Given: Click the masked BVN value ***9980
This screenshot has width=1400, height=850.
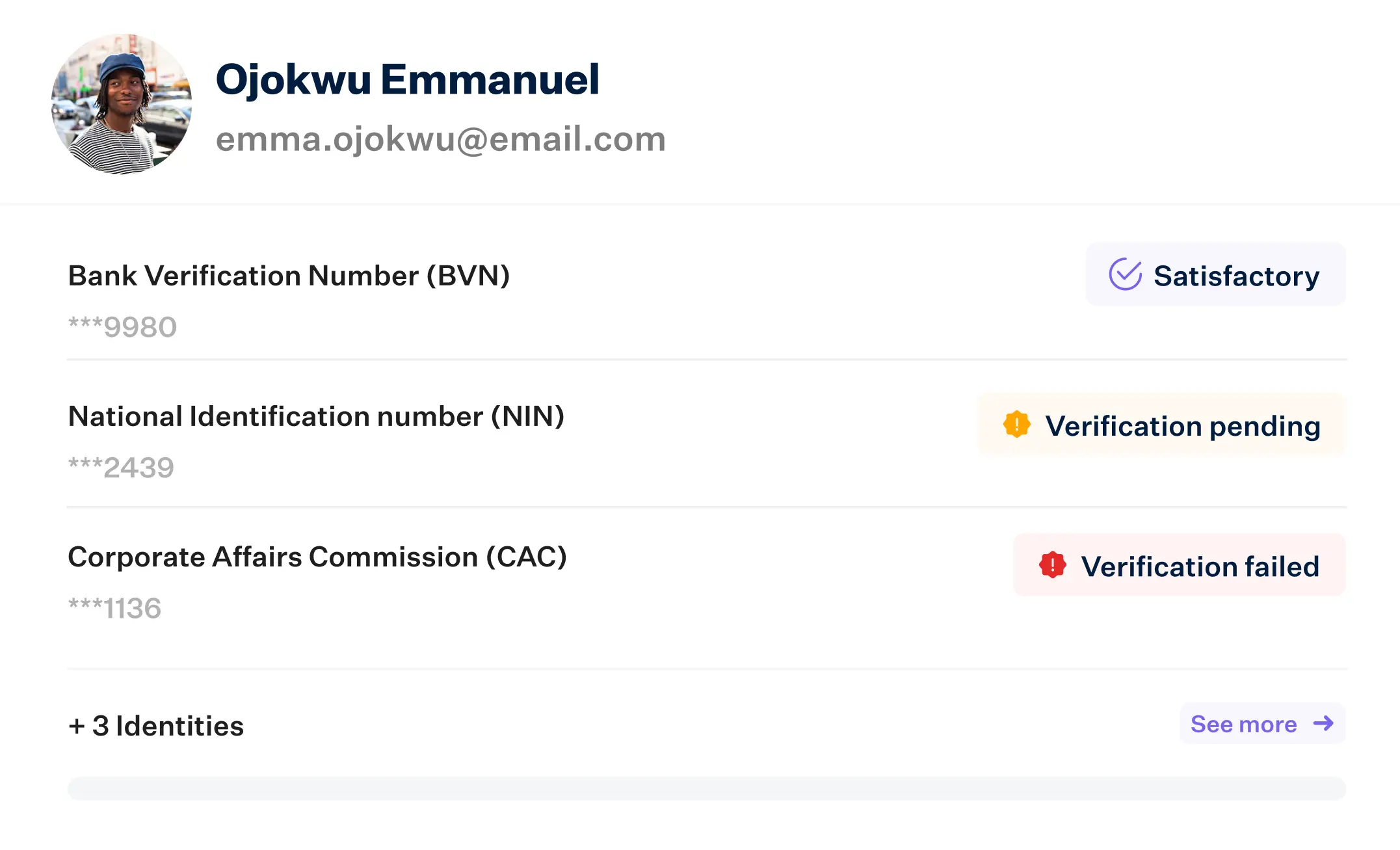Looking at the screenshot, I should [122, 326].
